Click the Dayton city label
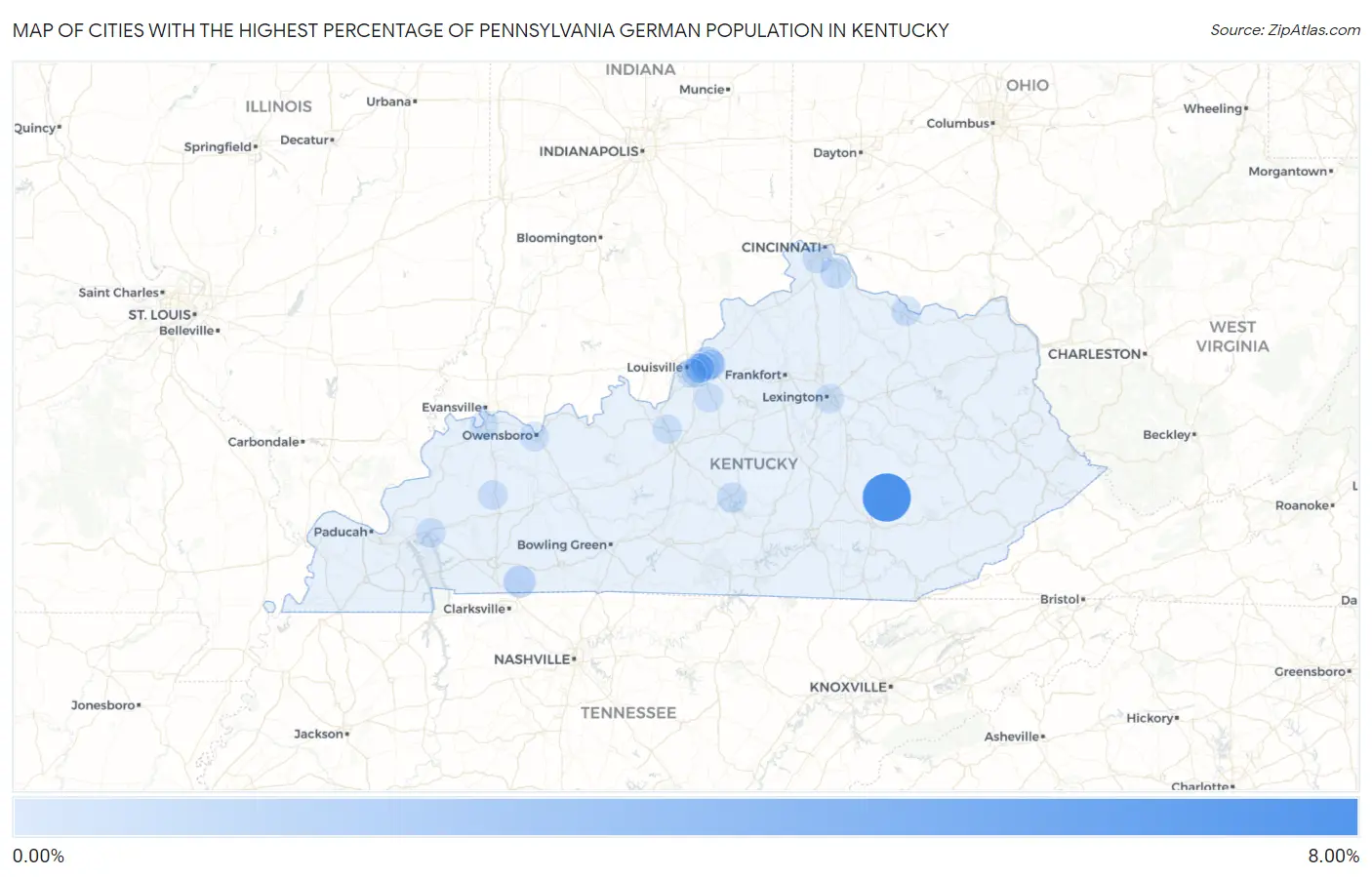The height and width of the screenshot is (877, 1372). click(x=836, y=153)
